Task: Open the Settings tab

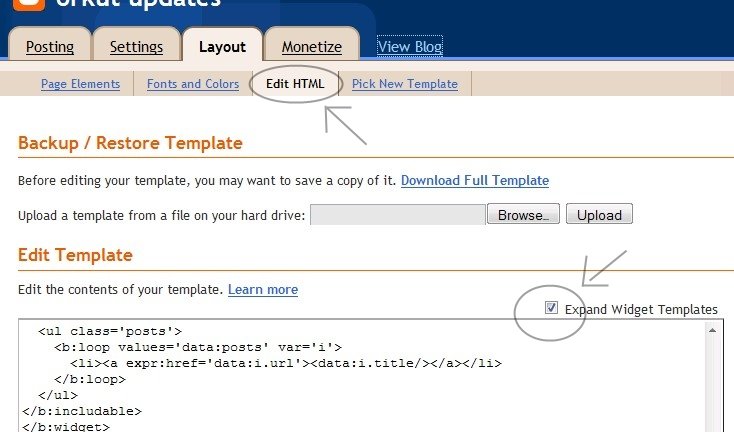Action: pos(136,47)
